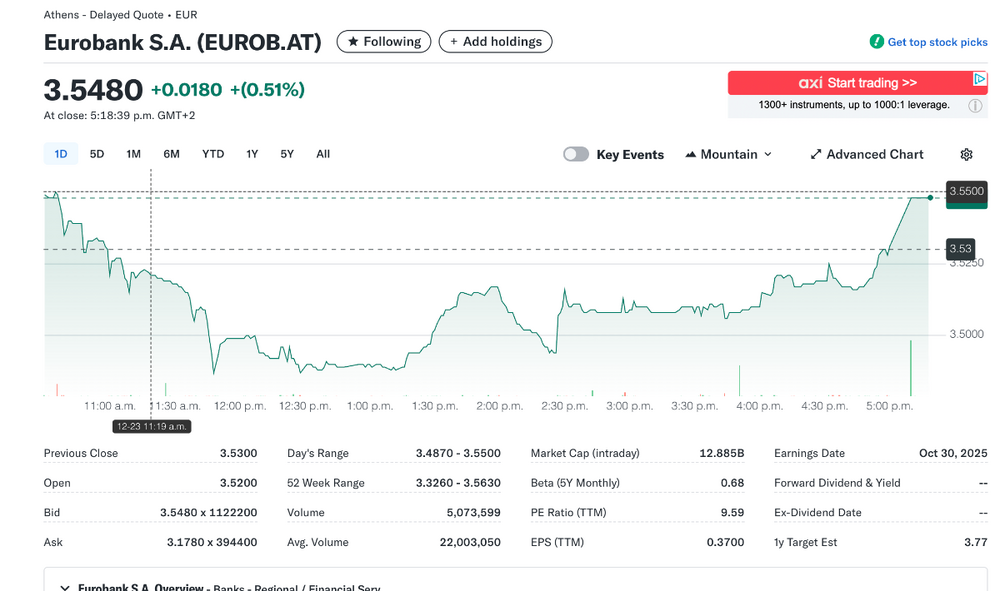Click the 3.5500 price label on chart
The height and width of the screenshot is (591, 1000).
pyautogui.click(x=966, y=191)
